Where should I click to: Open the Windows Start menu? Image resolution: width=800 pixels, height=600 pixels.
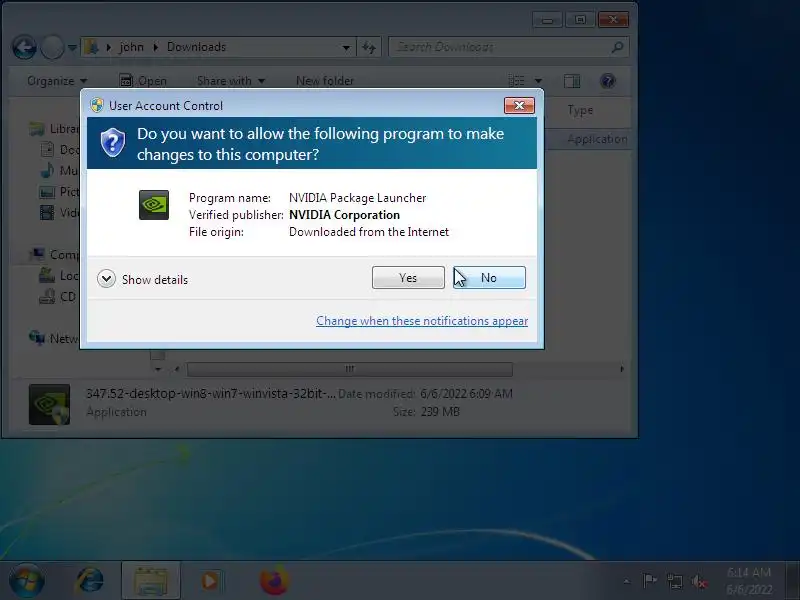coord(27,581)
